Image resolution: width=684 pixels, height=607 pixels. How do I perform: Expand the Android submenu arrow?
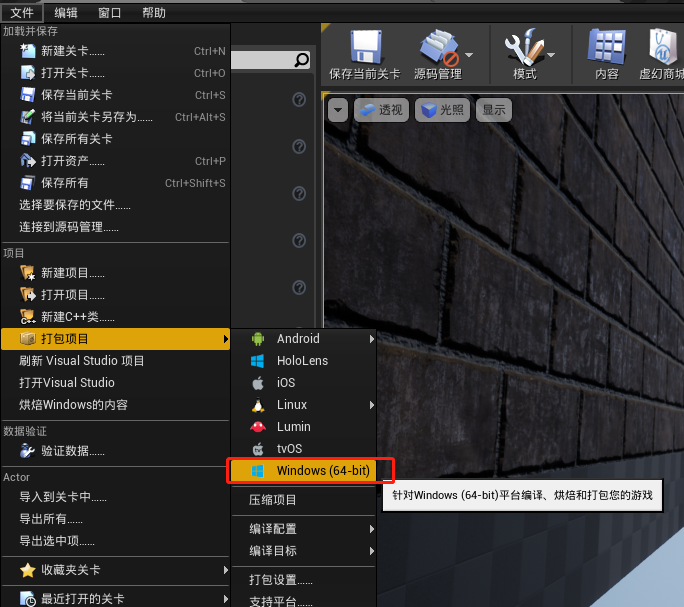(x=372, y=339)
